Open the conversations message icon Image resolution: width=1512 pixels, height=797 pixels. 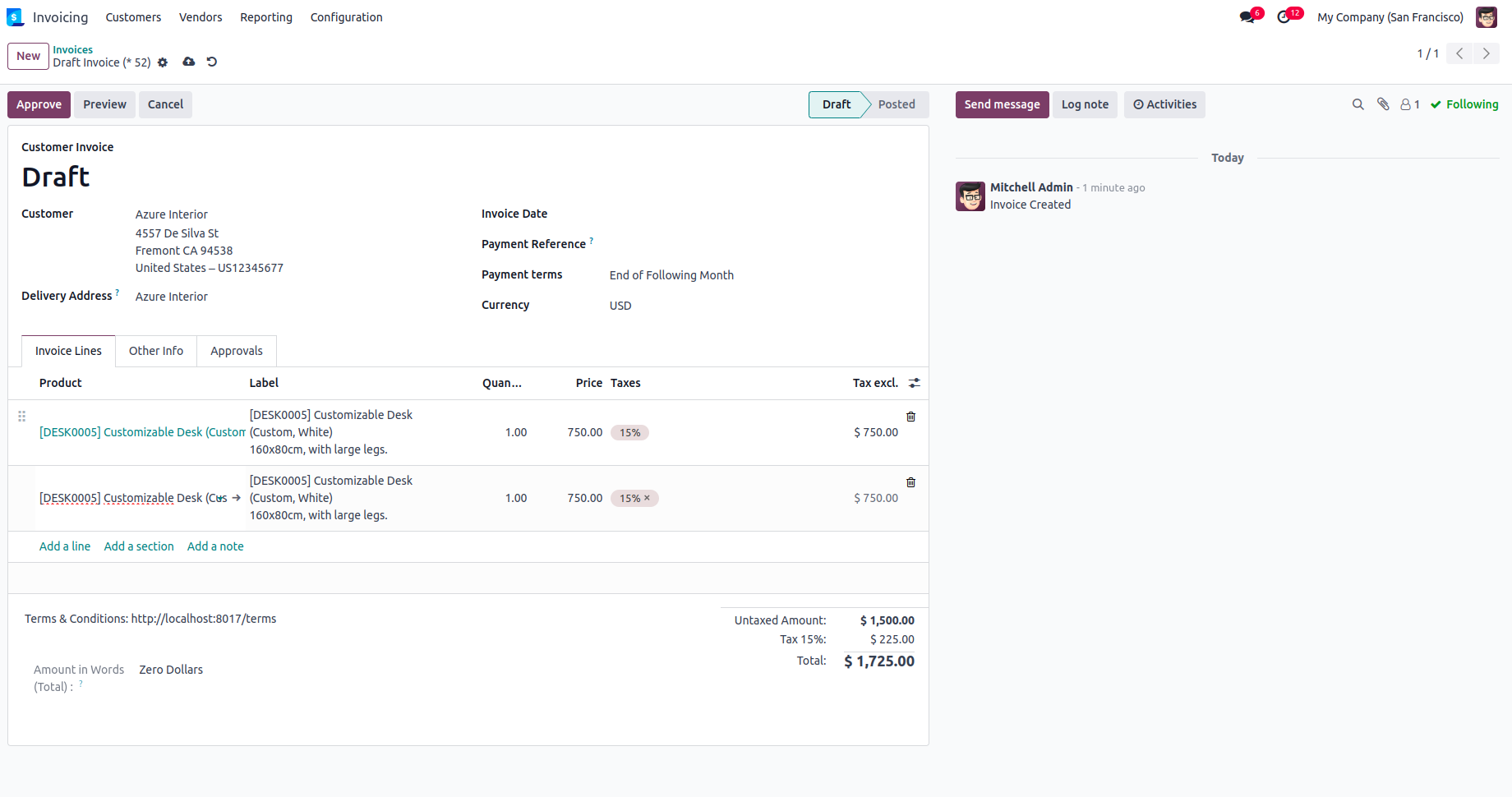pyautogui.click(x=1247, y=17)
